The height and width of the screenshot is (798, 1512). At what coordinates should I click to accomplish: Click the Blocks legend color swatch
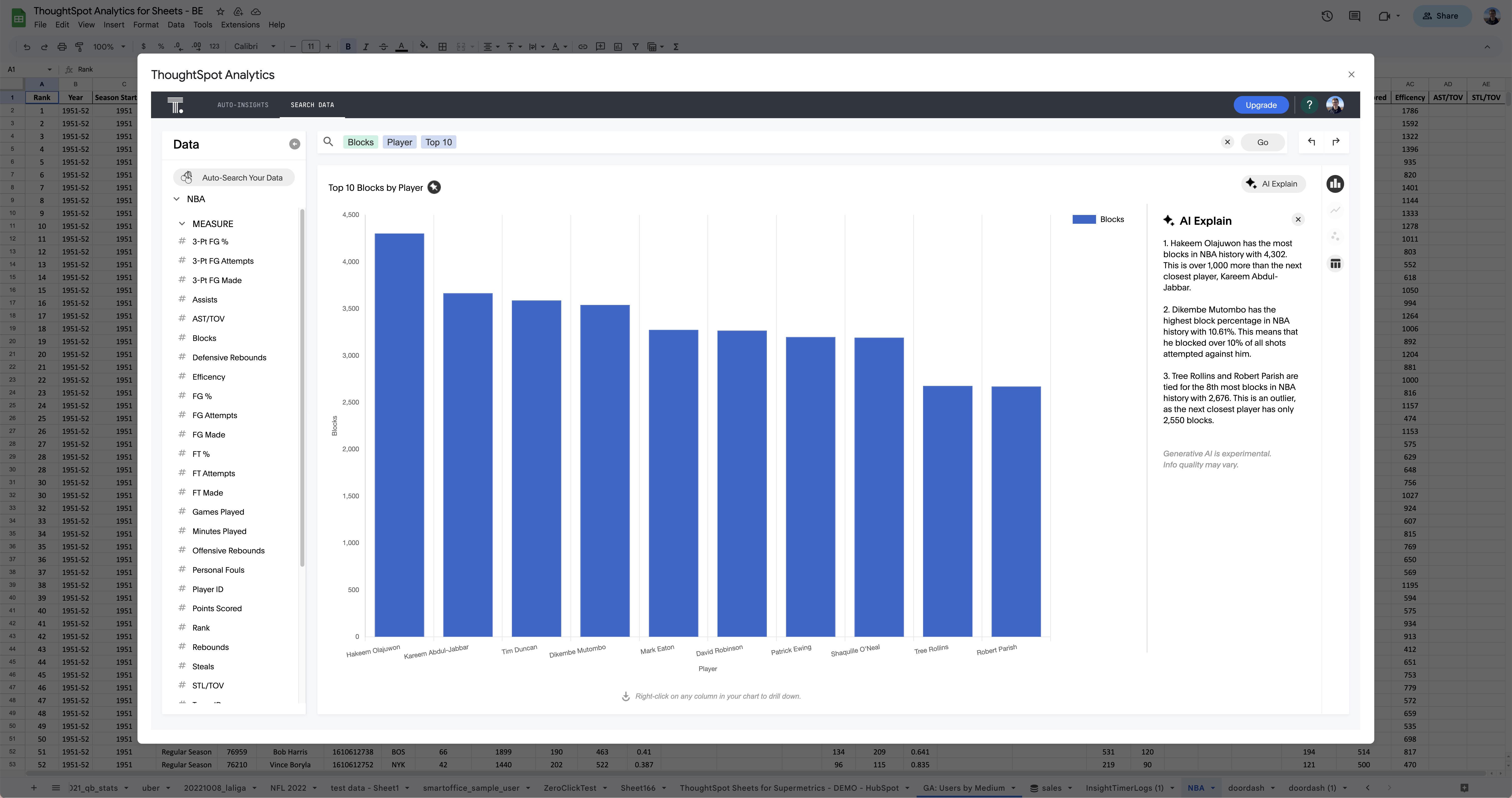1084,219
